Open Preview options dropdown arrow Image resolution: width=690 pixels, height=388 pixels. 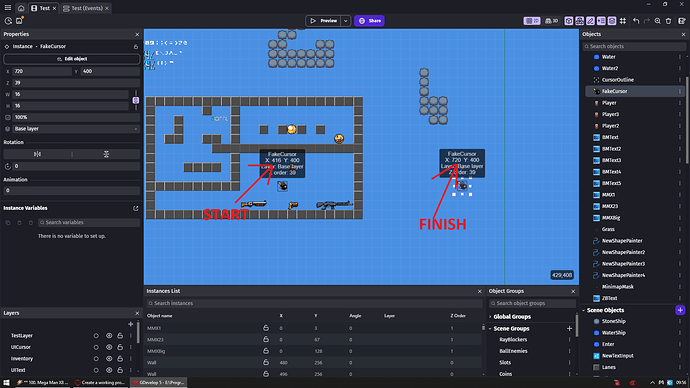[x=345, y=21]
